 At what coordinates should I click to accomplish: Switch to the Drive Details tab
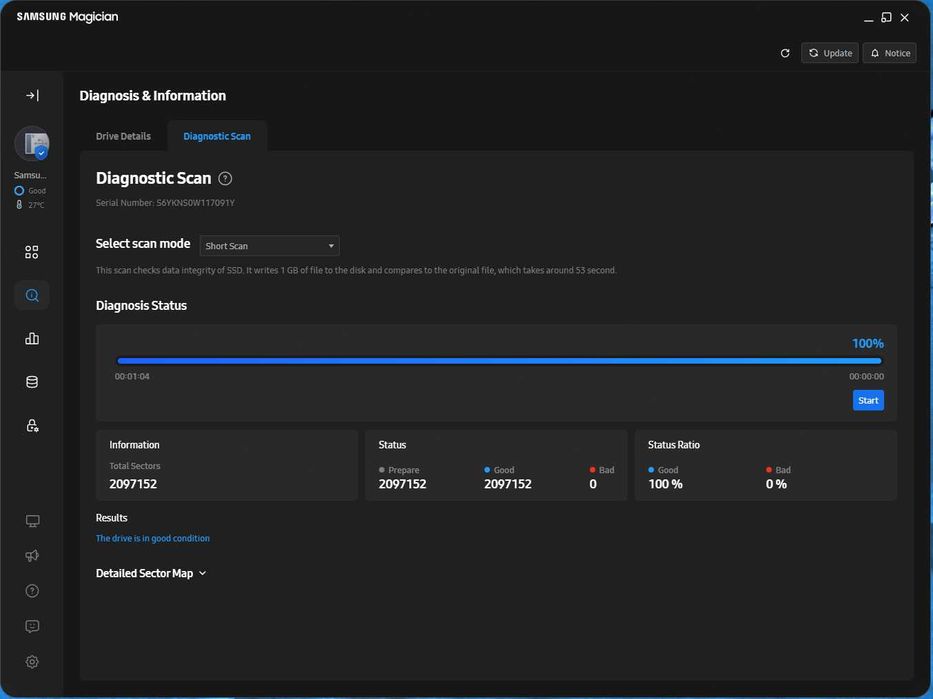123,136
